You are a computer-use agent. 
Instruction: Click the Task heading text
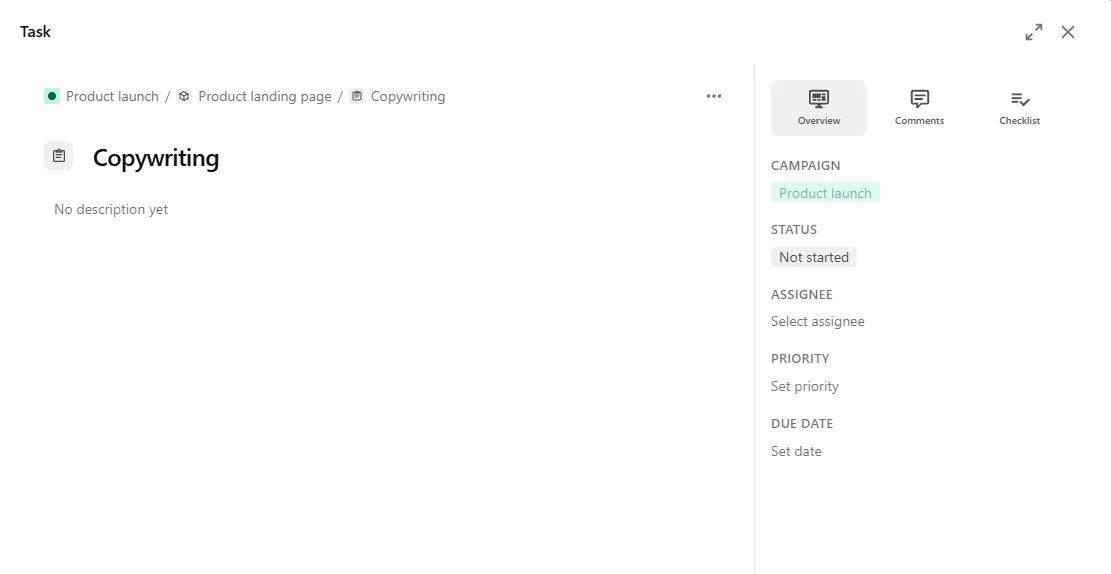[35, 32]
